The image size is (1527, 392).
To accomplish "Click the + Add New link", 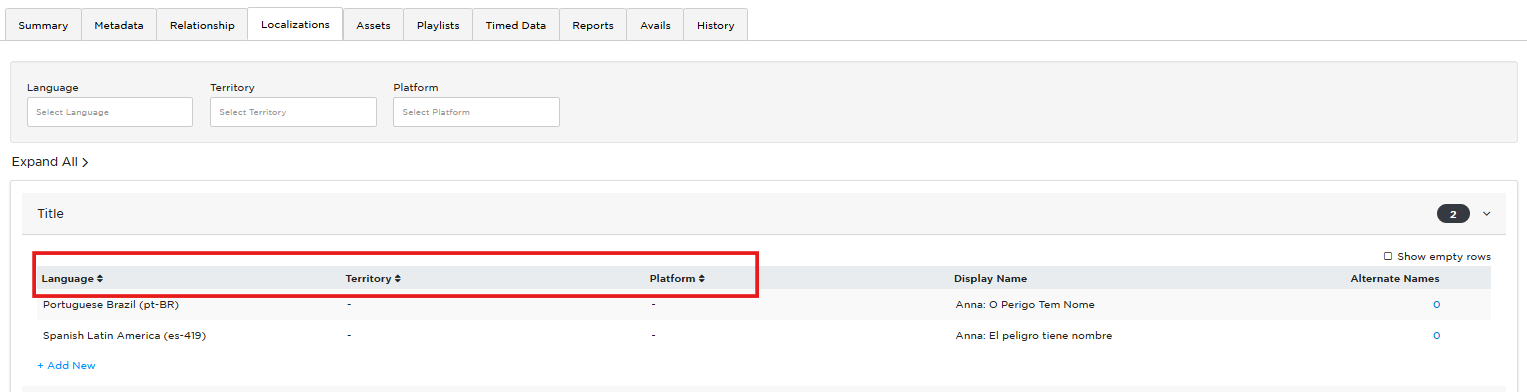I will tap(66, 366).
